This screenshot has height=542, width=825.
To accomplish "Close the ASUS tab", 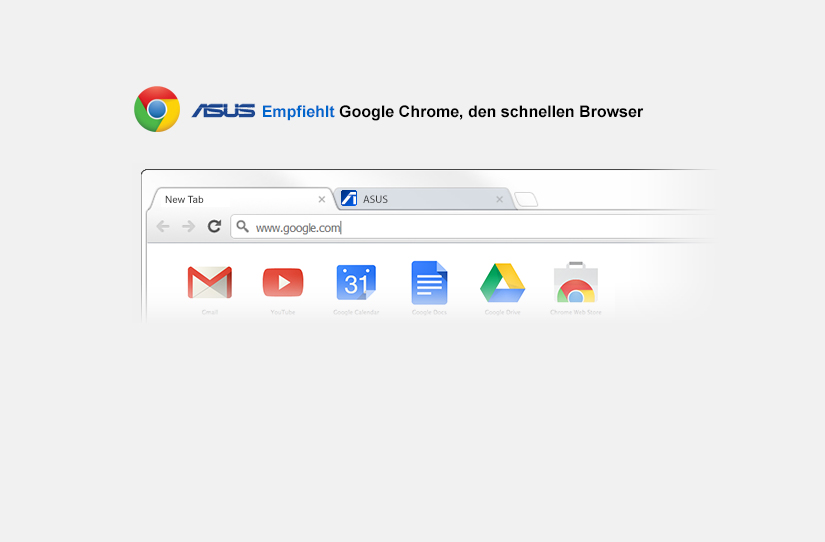I will 499,199.
